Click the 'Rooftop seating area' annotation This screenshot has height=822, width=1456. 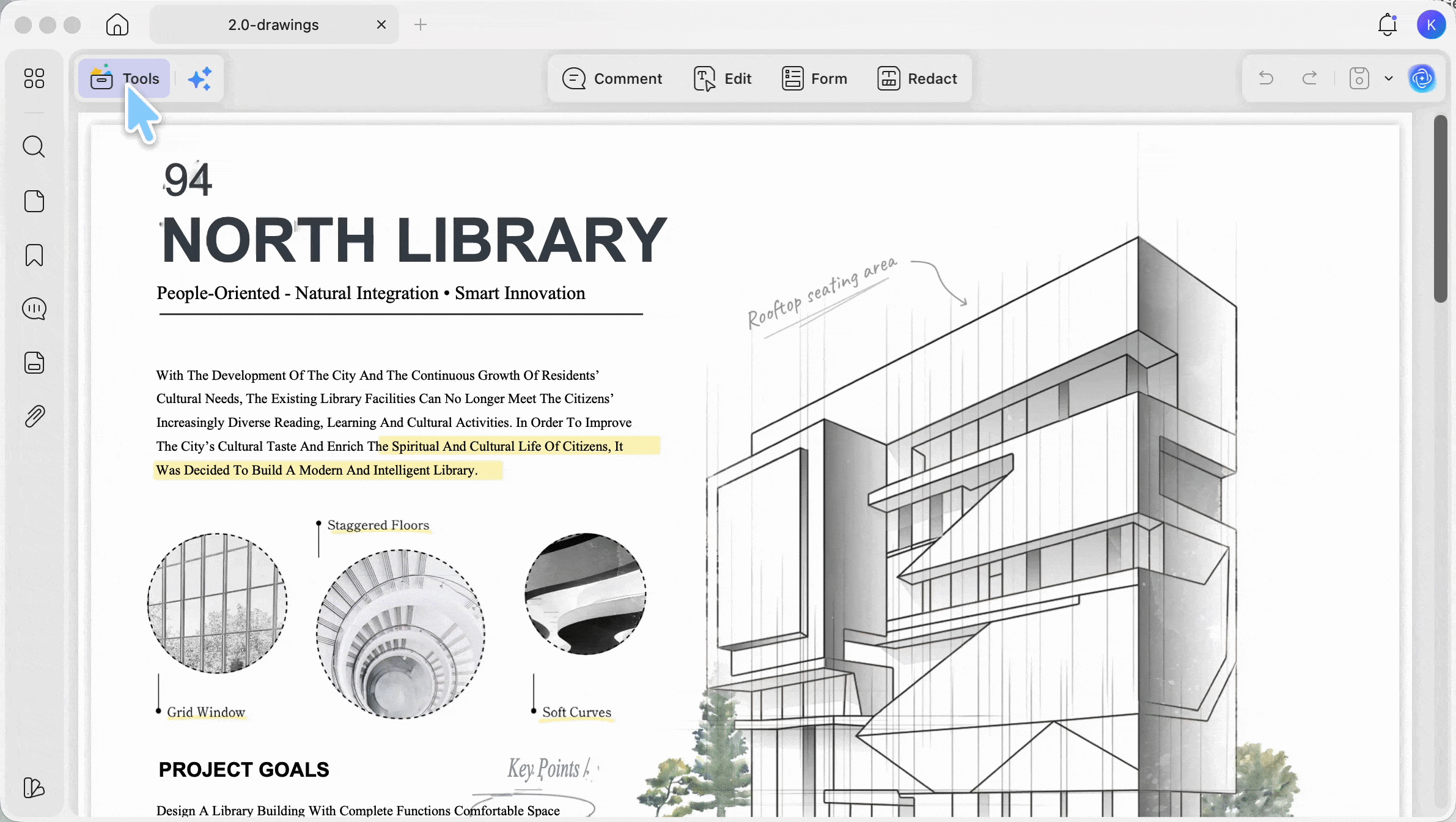823,292
